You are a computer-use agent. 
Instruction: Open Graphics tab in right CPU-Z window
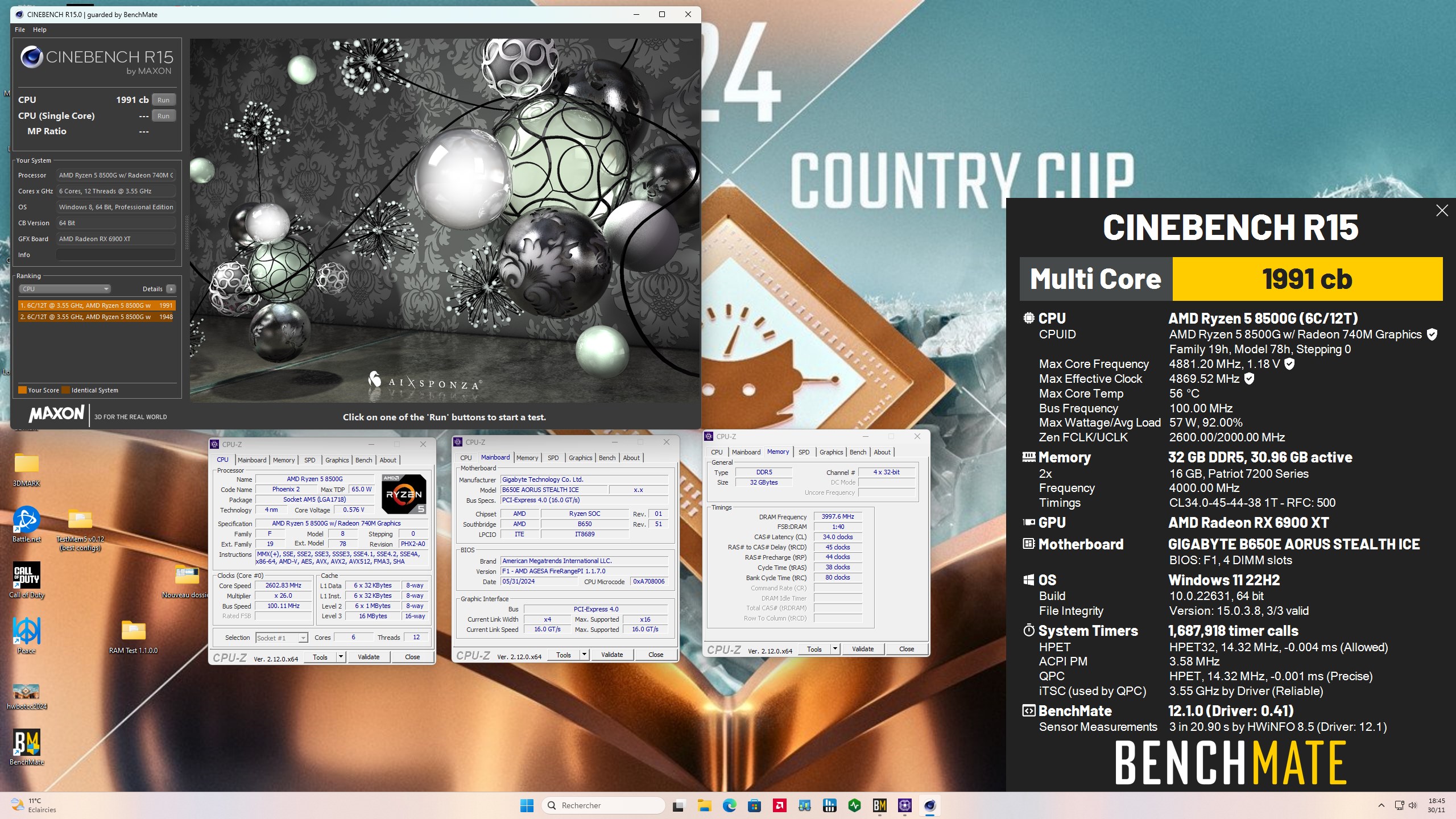[x=831, y=452]
